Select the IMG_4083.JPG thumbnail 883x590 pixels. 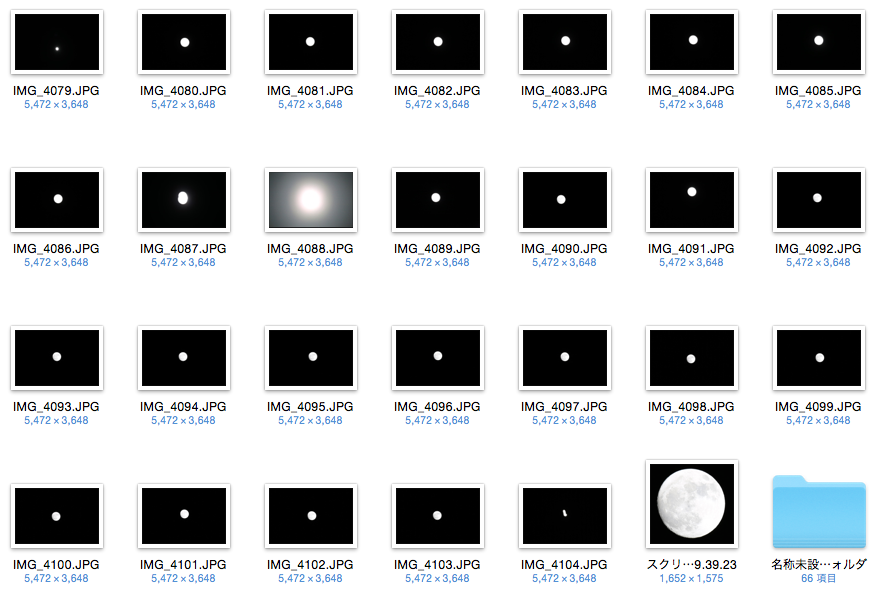tap(565, 42)
